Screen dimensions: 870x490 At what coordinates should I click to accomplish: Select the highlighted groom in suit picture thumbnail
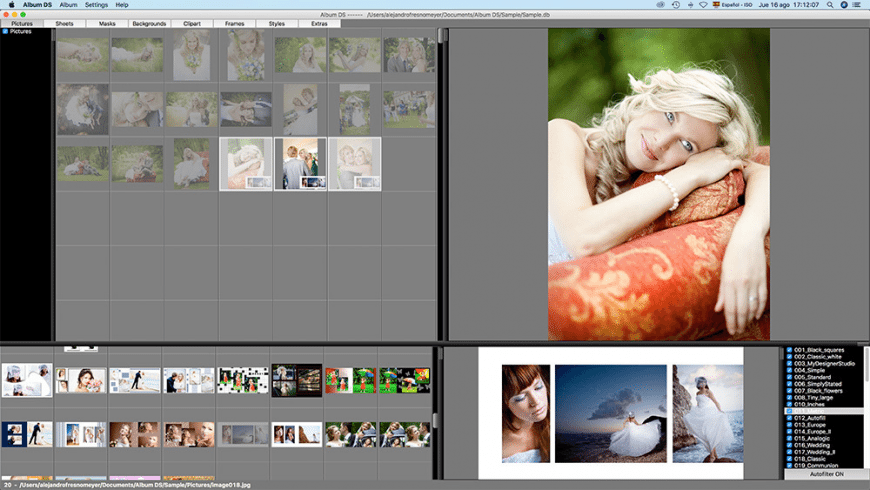(300, 164)
